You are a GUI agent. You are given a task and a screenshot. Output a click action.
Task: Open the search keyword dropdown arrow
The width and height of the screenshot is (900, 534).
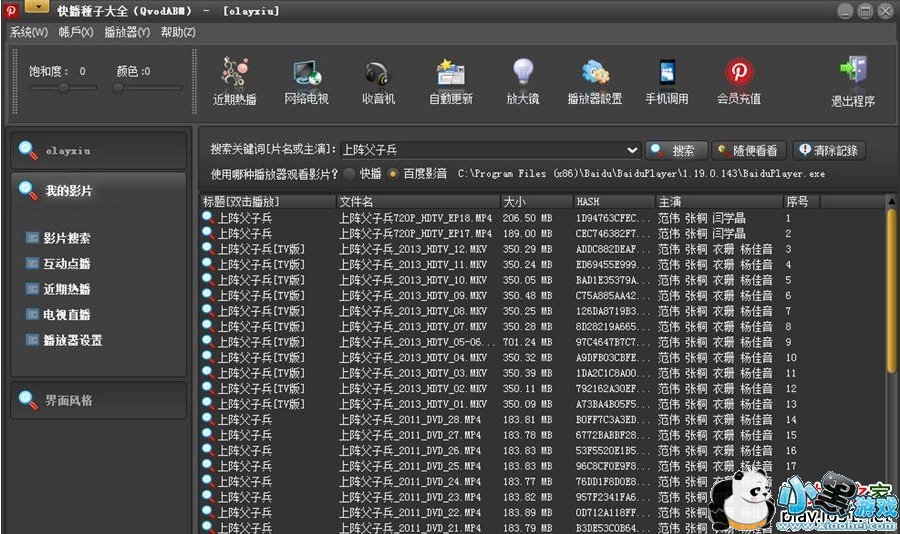coord(632,150)
